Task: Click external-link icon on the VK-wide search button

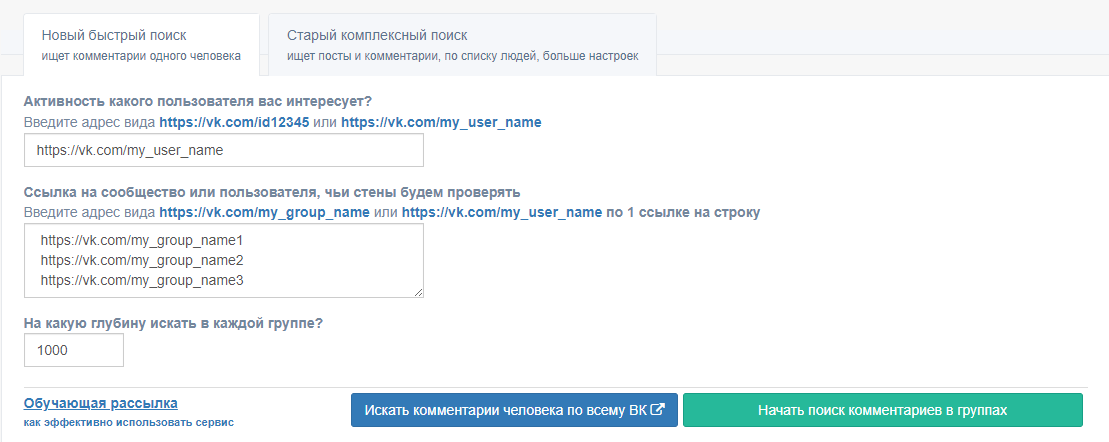Action: coord(658,410)
